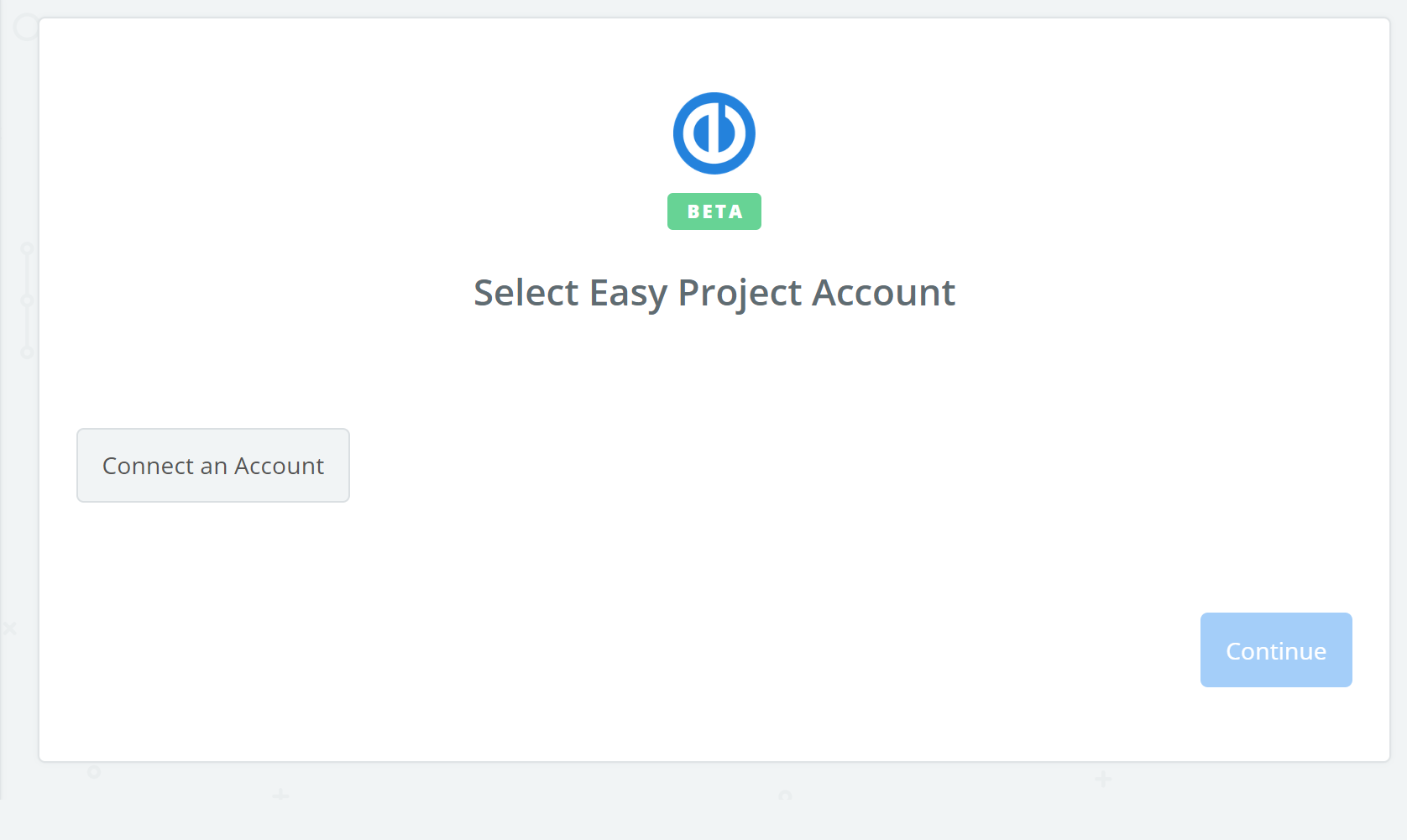Click the vertical line joining left timeline nodes
This screenshot has width=1407, height=840.
[x=27, y=300]
